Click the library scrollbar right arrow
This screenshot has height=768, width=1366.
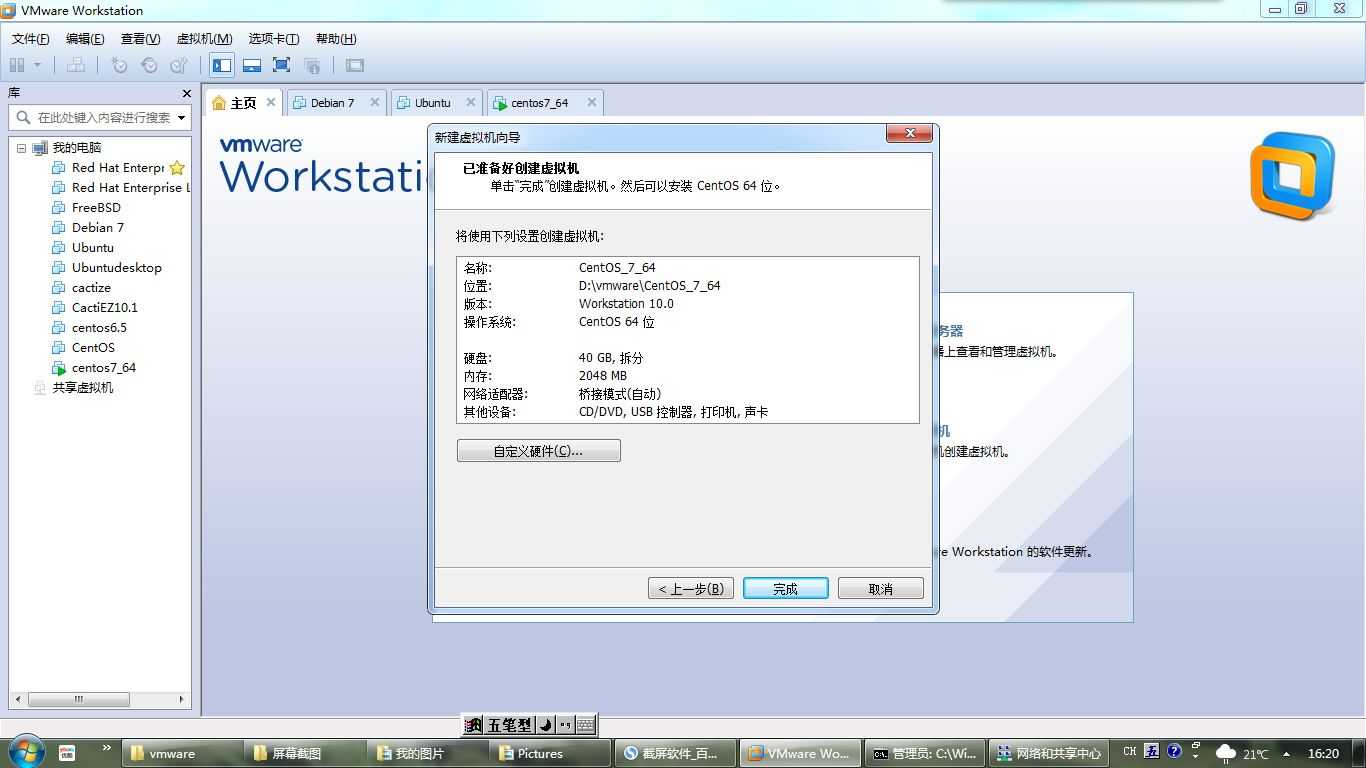click(181, 699)
